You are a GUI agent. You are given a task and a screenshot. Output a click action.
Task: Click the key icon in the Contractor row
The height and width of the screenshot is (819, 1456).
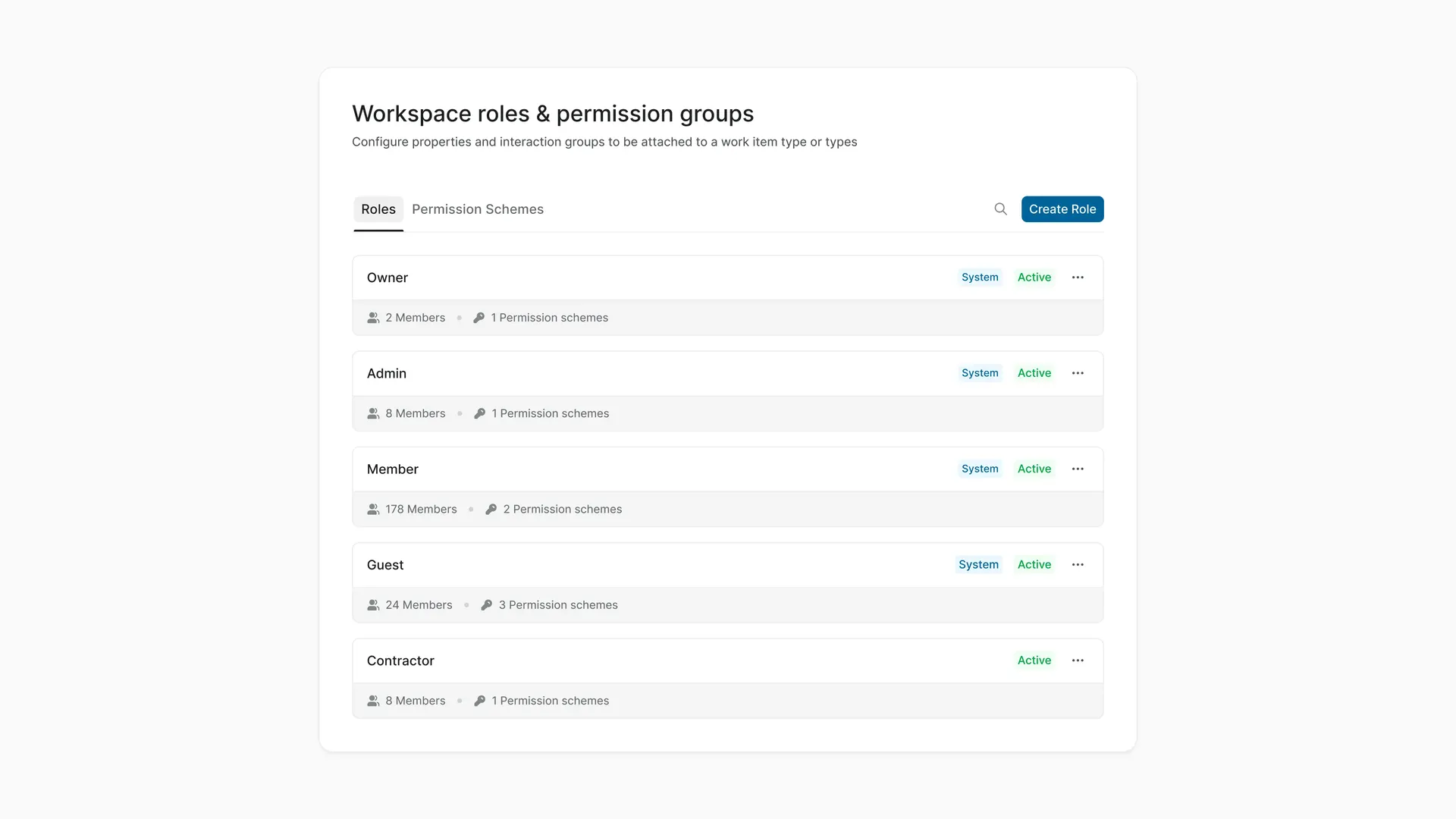479,701
